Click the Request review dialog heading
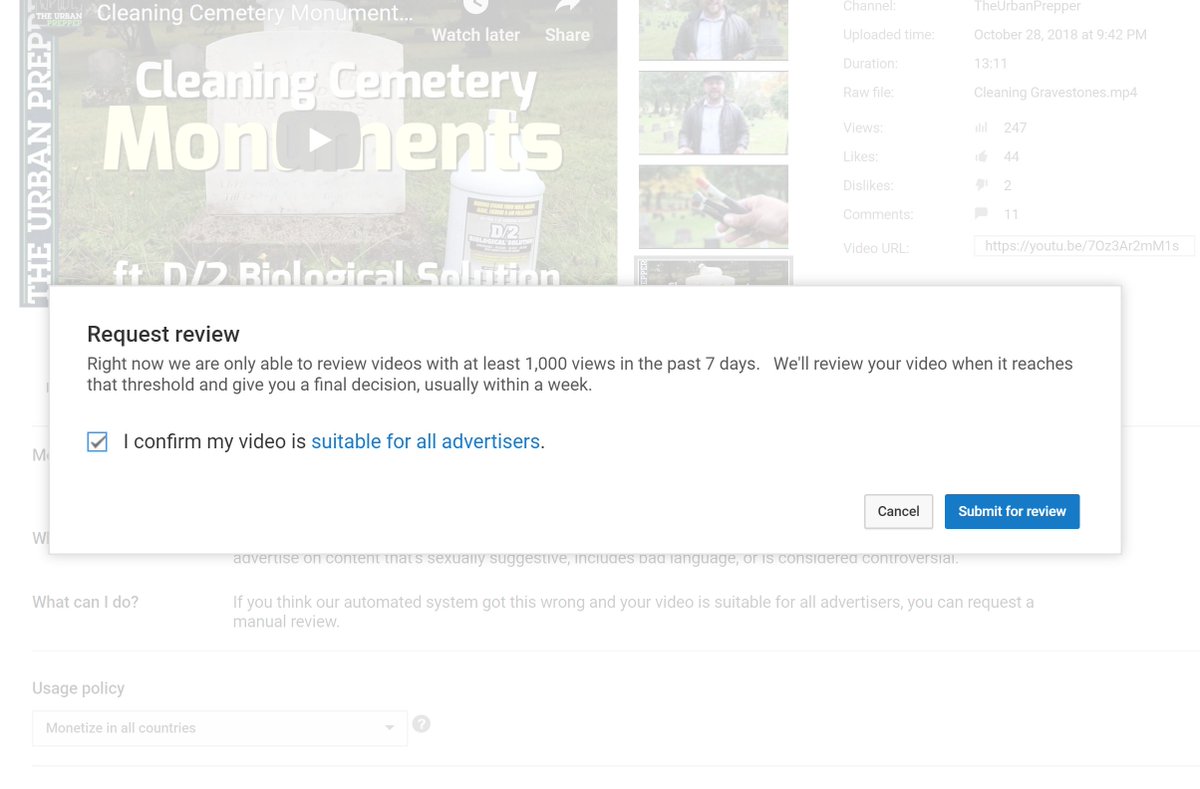The image size is (1200, 789). [163, 334]
